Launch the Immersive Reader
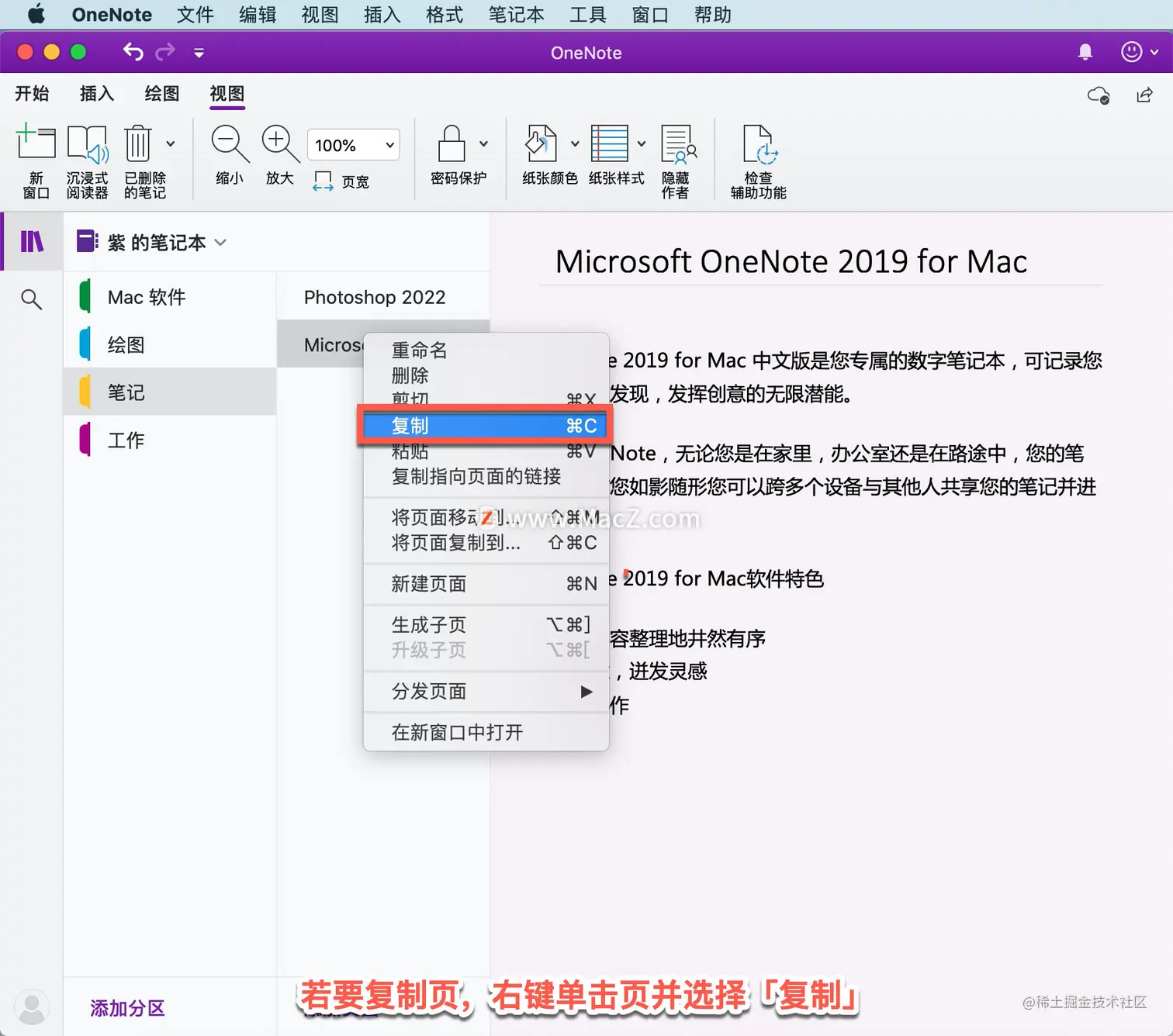The width and height of the screenshot is (1173, 1036). click(87, 161)
